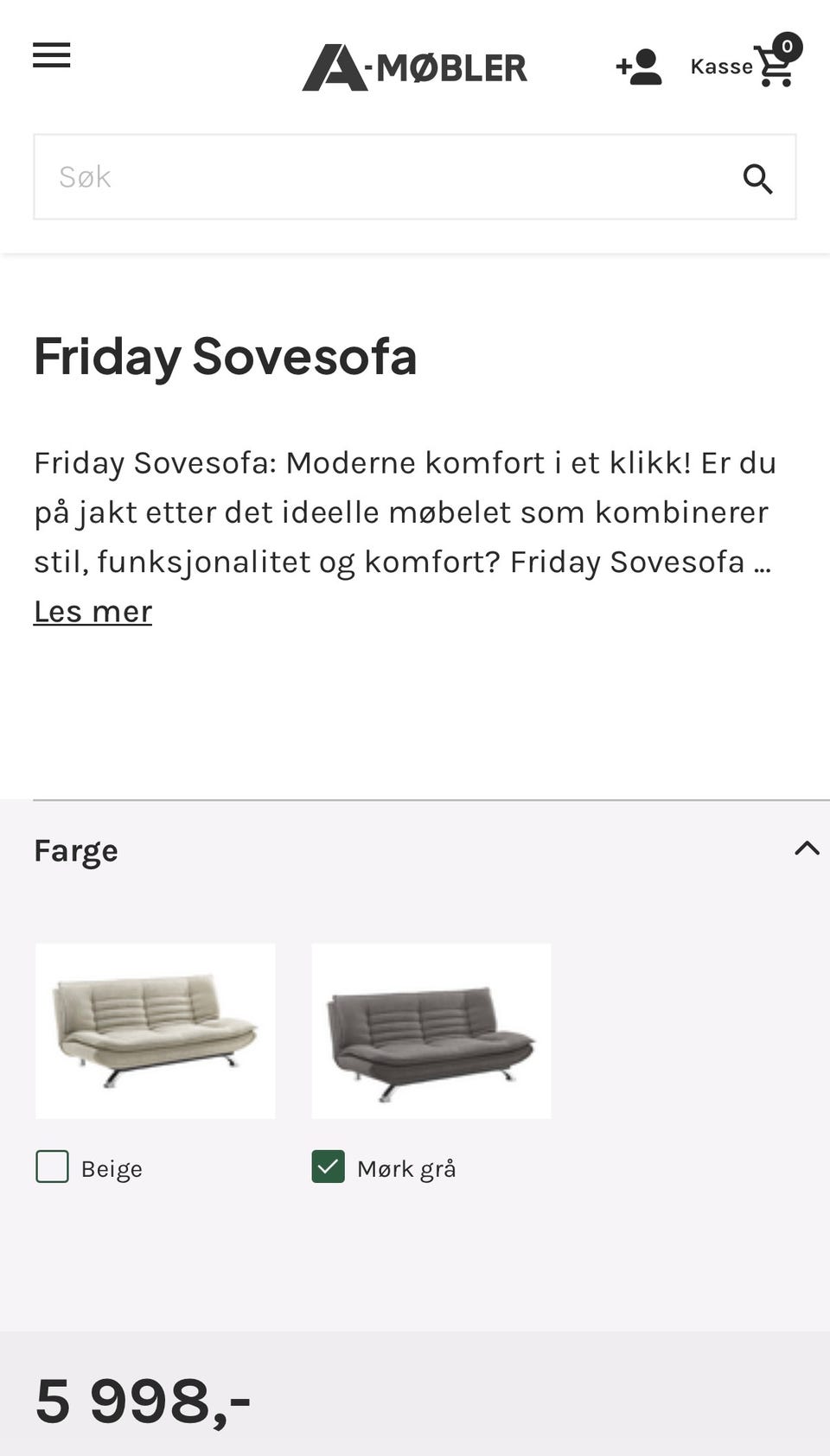Open the add-user account icon
The image size is (830, 1456).
click(x=639, y=67)
